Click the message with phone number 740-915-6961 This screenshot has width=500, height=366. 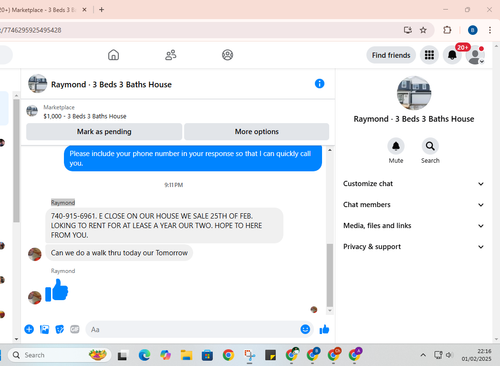(x=164, y=225)
